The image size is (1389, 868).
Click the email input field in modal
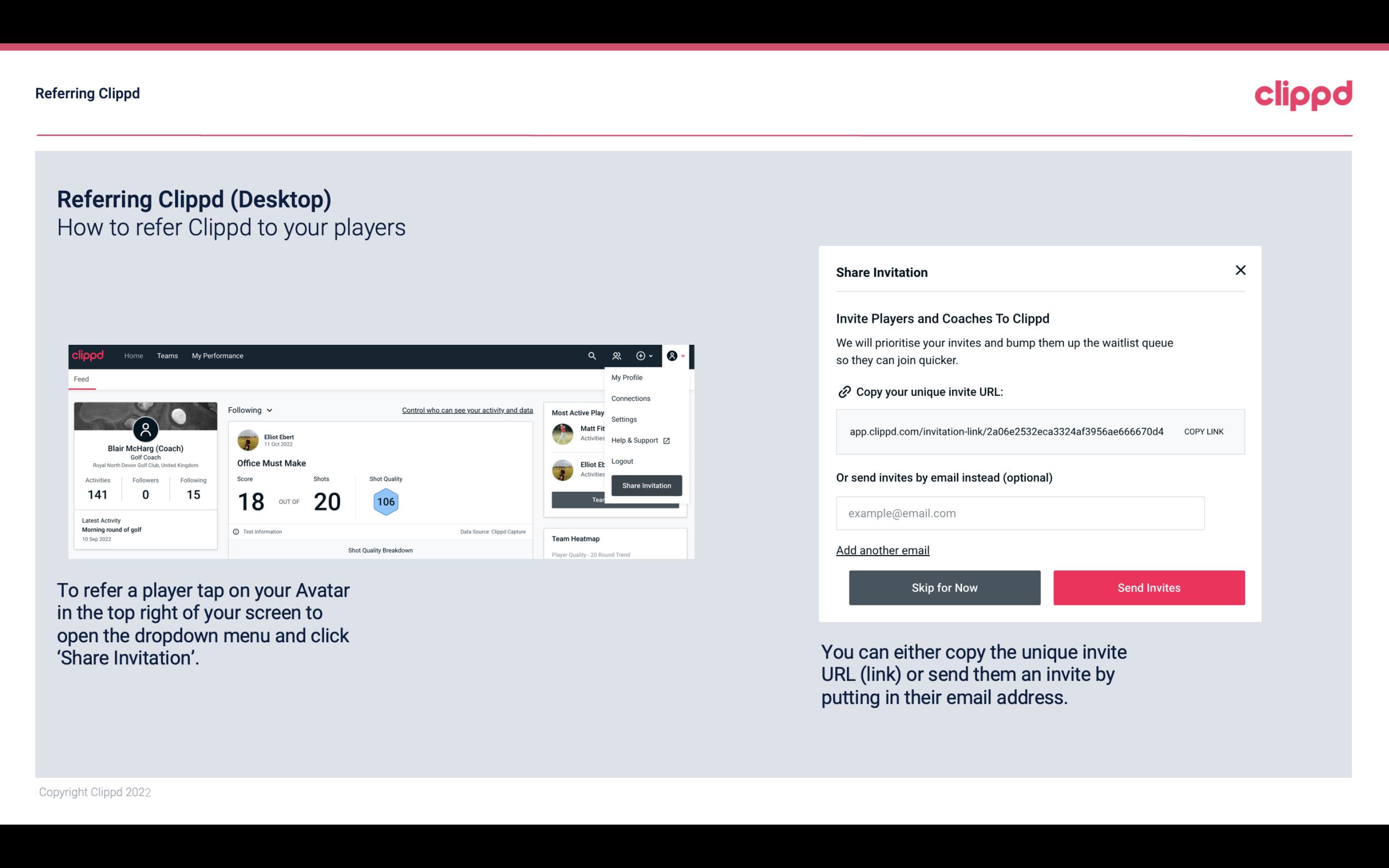click(x=1020, y=512)
